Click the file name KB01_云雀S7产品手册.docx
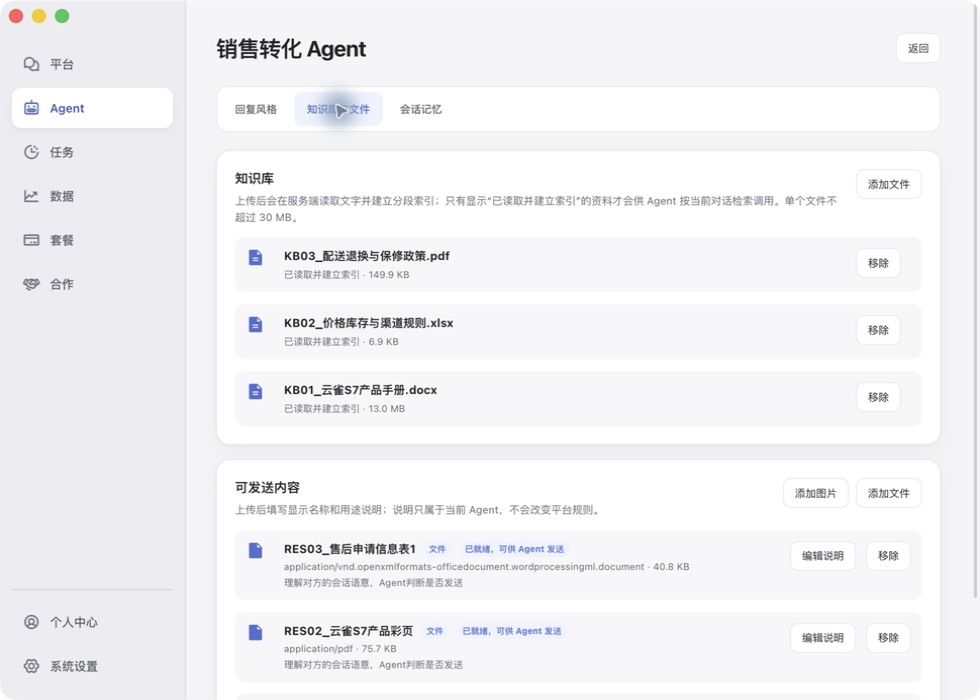Viewport: 980px width, 700px height. point(361,390)
